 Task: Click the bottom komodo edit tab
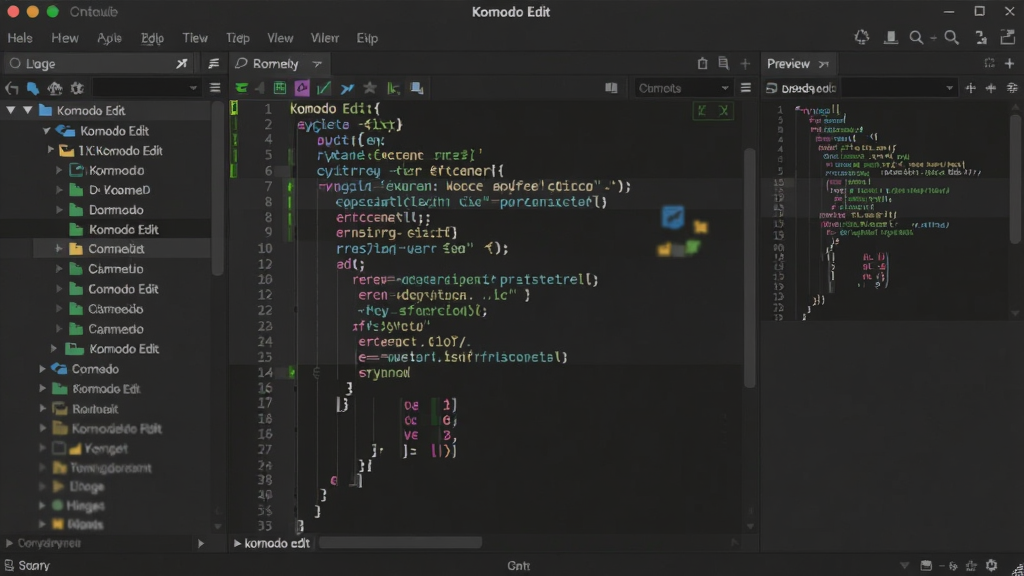271,543
